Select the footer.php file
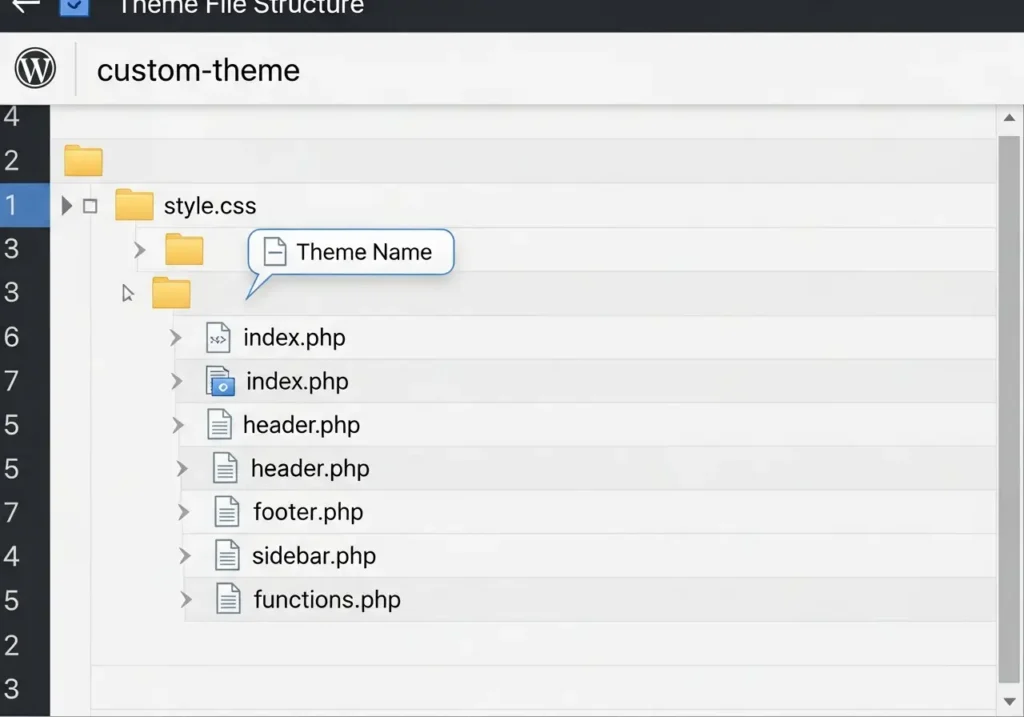Image resolution: width=1024 pixels, height=717 pixels. click(308, 512)
